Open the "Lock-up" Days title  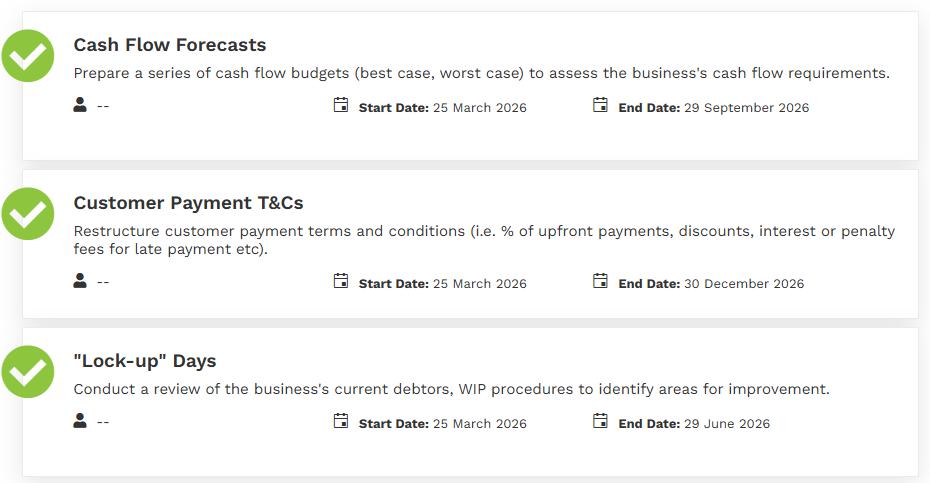[145, 361]
